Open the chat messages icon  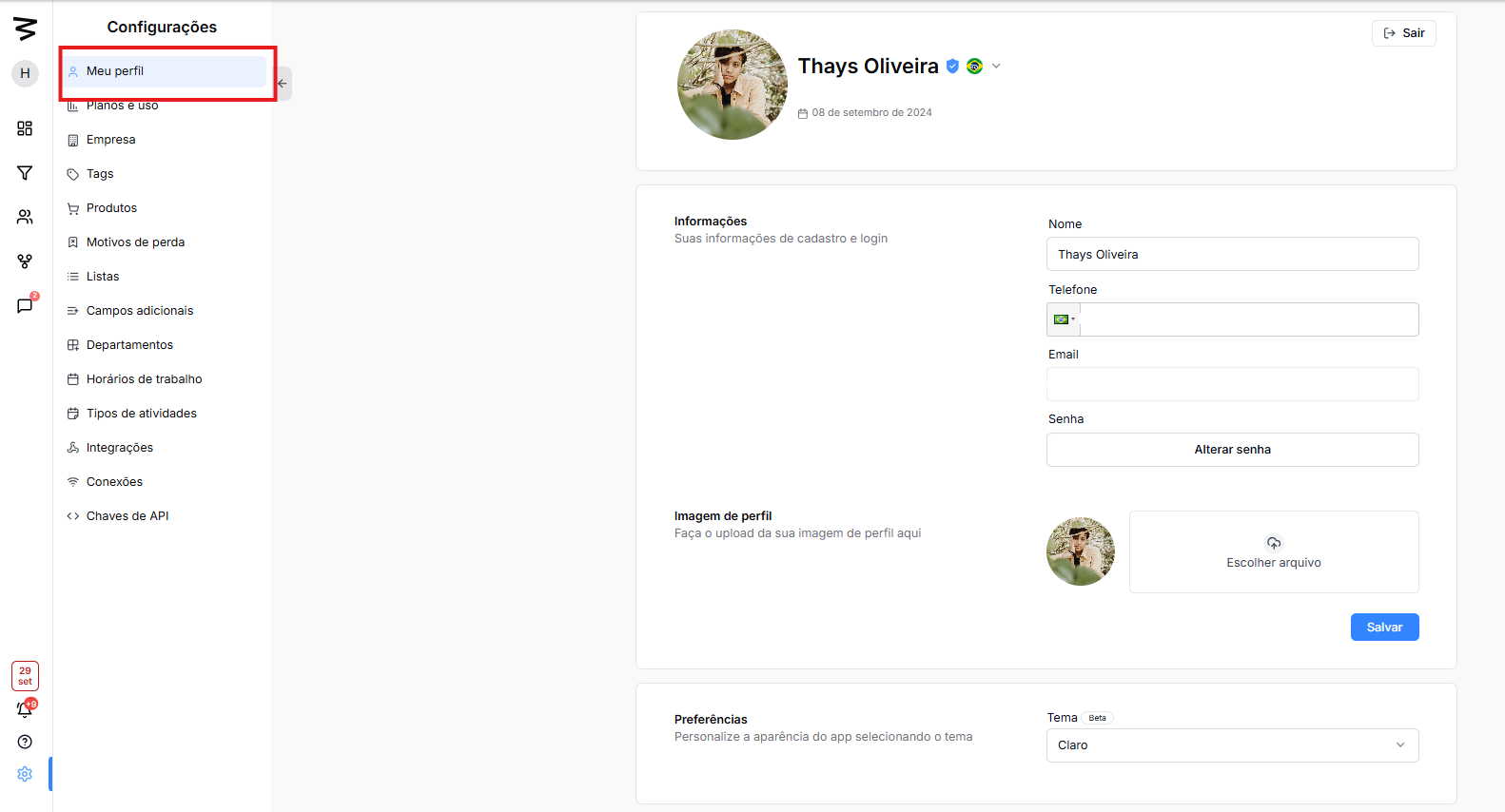pyautogui.click(x=25, y=305)
